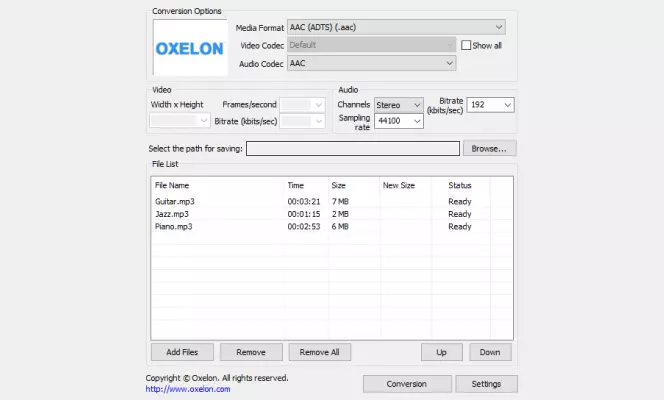The width and height of the screenshot is (664, 400).
Task: Click the Oxelon logo image
Action: tap(190, 47)
